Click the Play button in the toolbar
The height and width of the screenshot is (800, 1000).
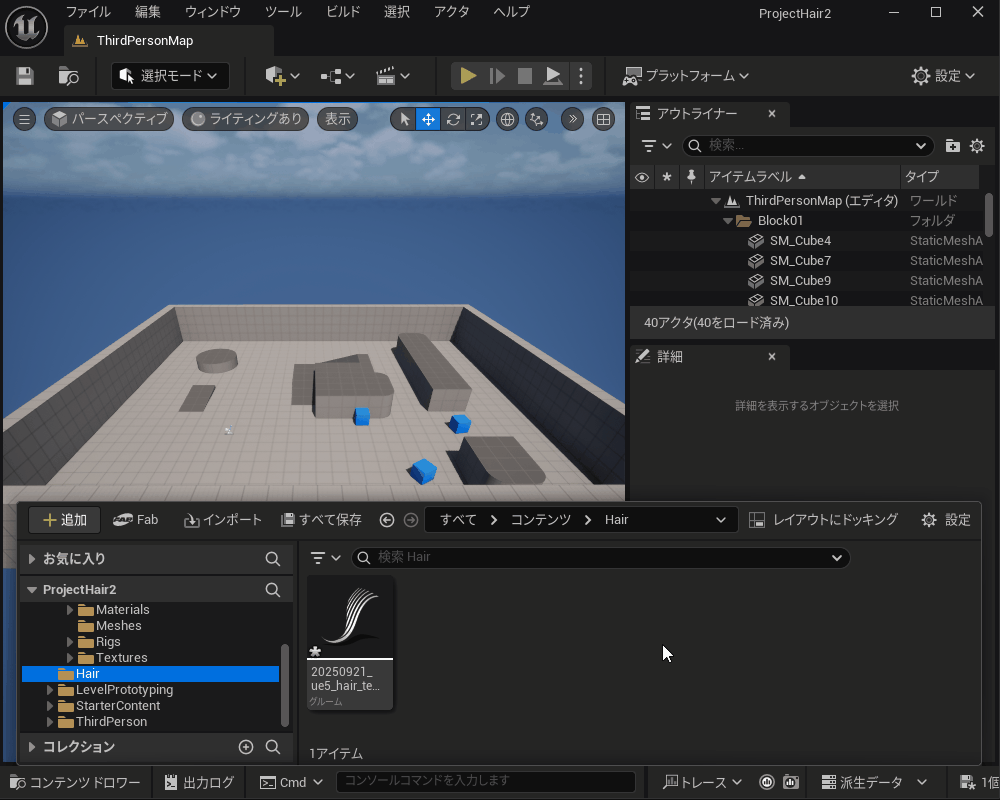467,76
